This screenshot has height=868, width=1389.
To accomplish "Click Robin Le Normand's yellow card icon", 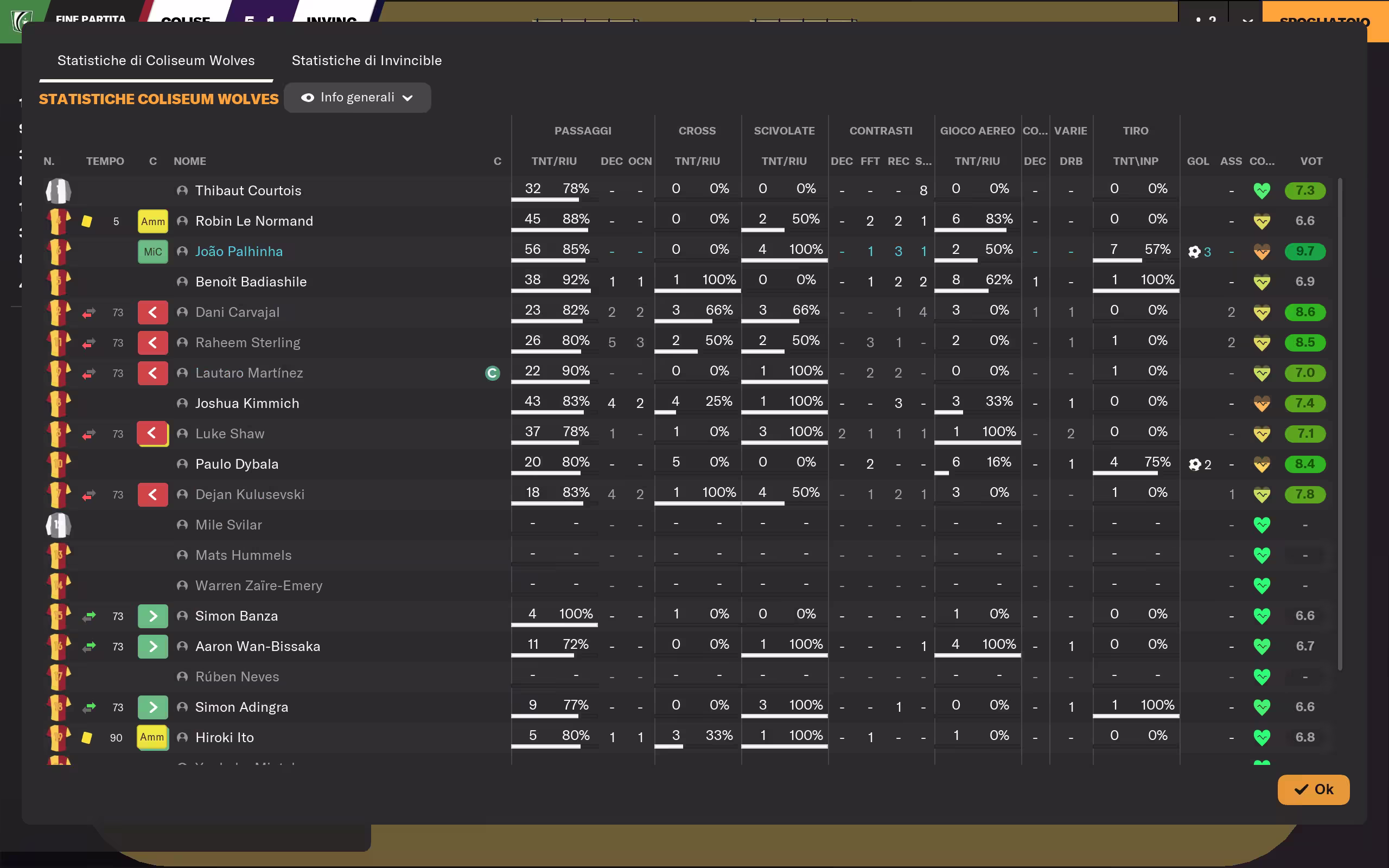I will (87, 221).
